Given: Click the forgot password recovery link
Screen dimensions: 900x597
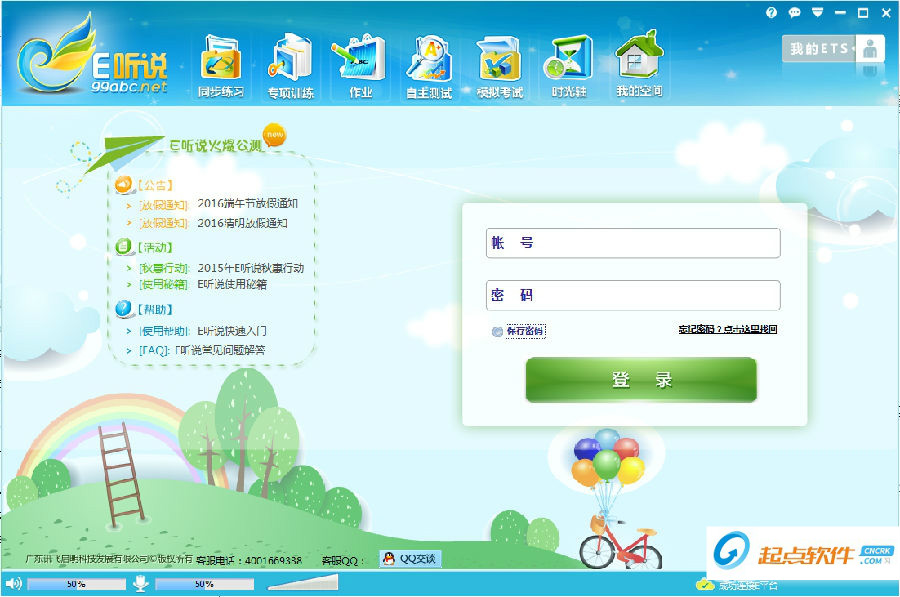Looking at the screenshot, I should [728, 329].
